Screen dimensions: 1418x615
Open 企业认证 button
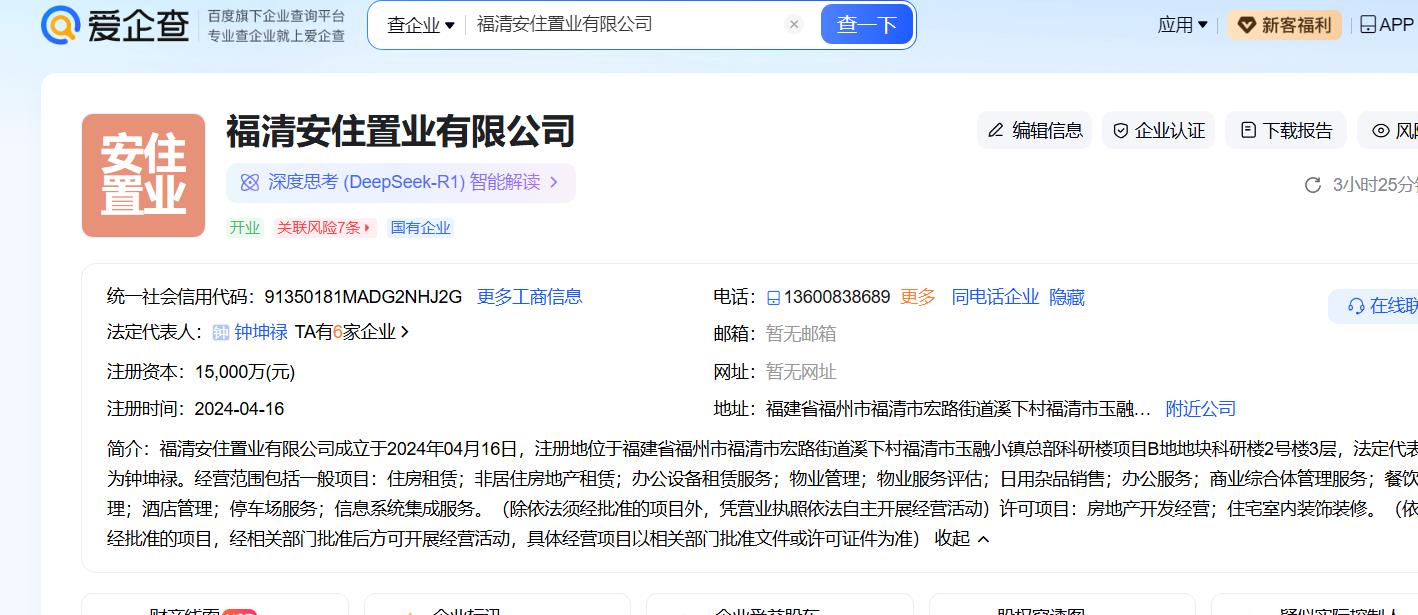point(1159,131)
